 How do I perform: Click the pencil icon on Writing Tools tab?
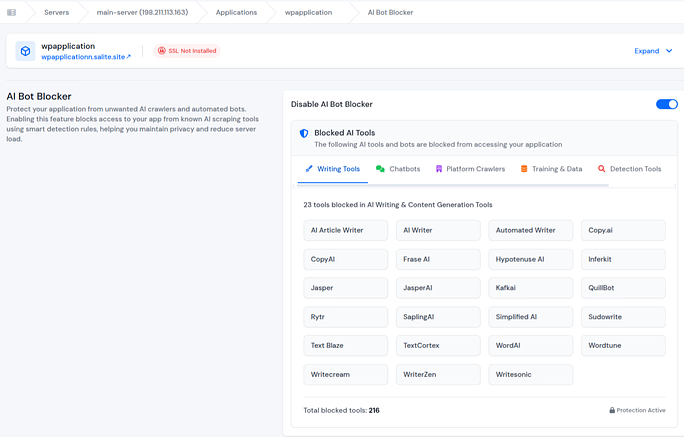click(x=309, y=169)
